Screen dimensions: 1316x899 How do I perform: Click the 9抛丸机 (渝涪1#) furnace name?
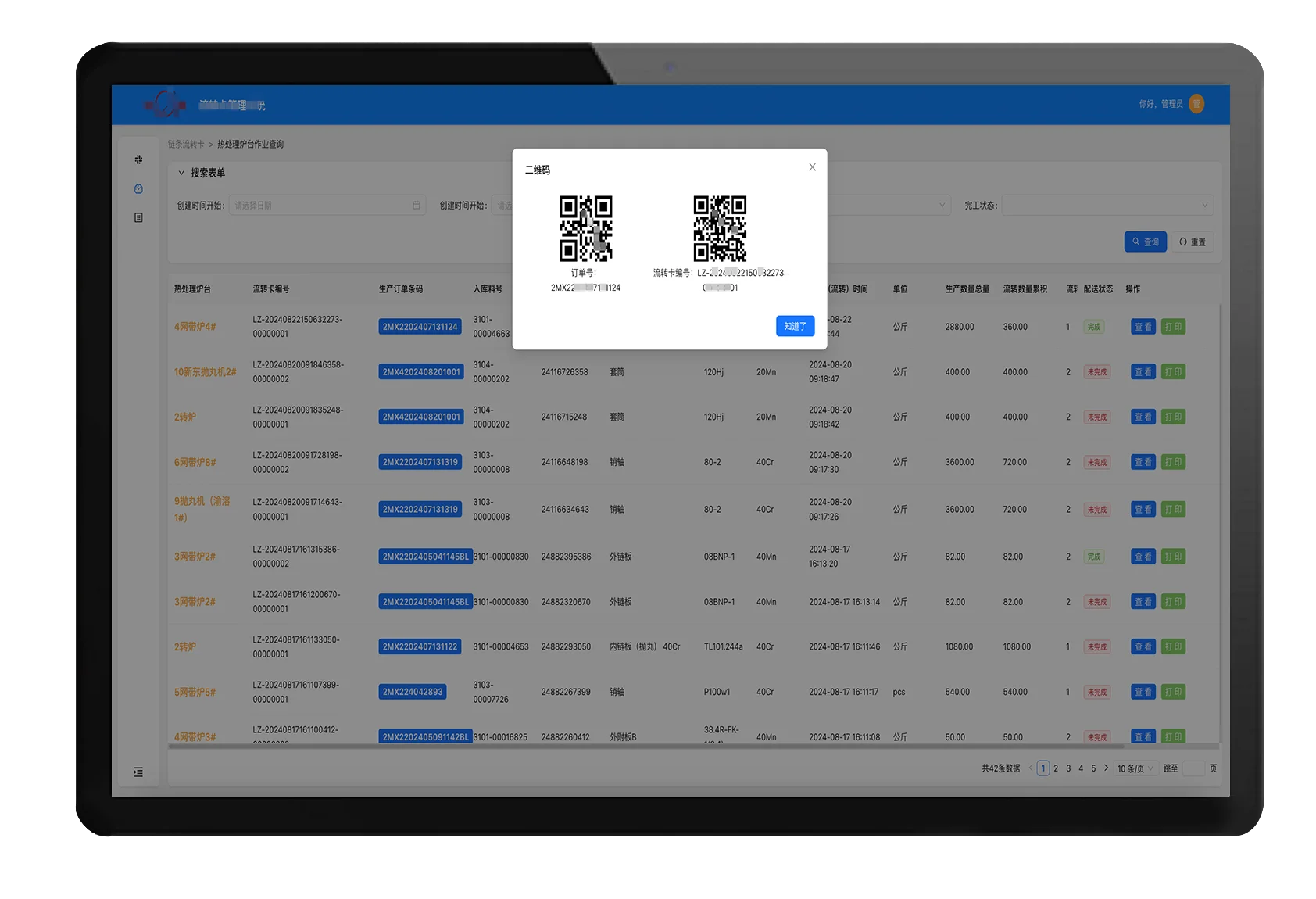(x=202, y=509)
